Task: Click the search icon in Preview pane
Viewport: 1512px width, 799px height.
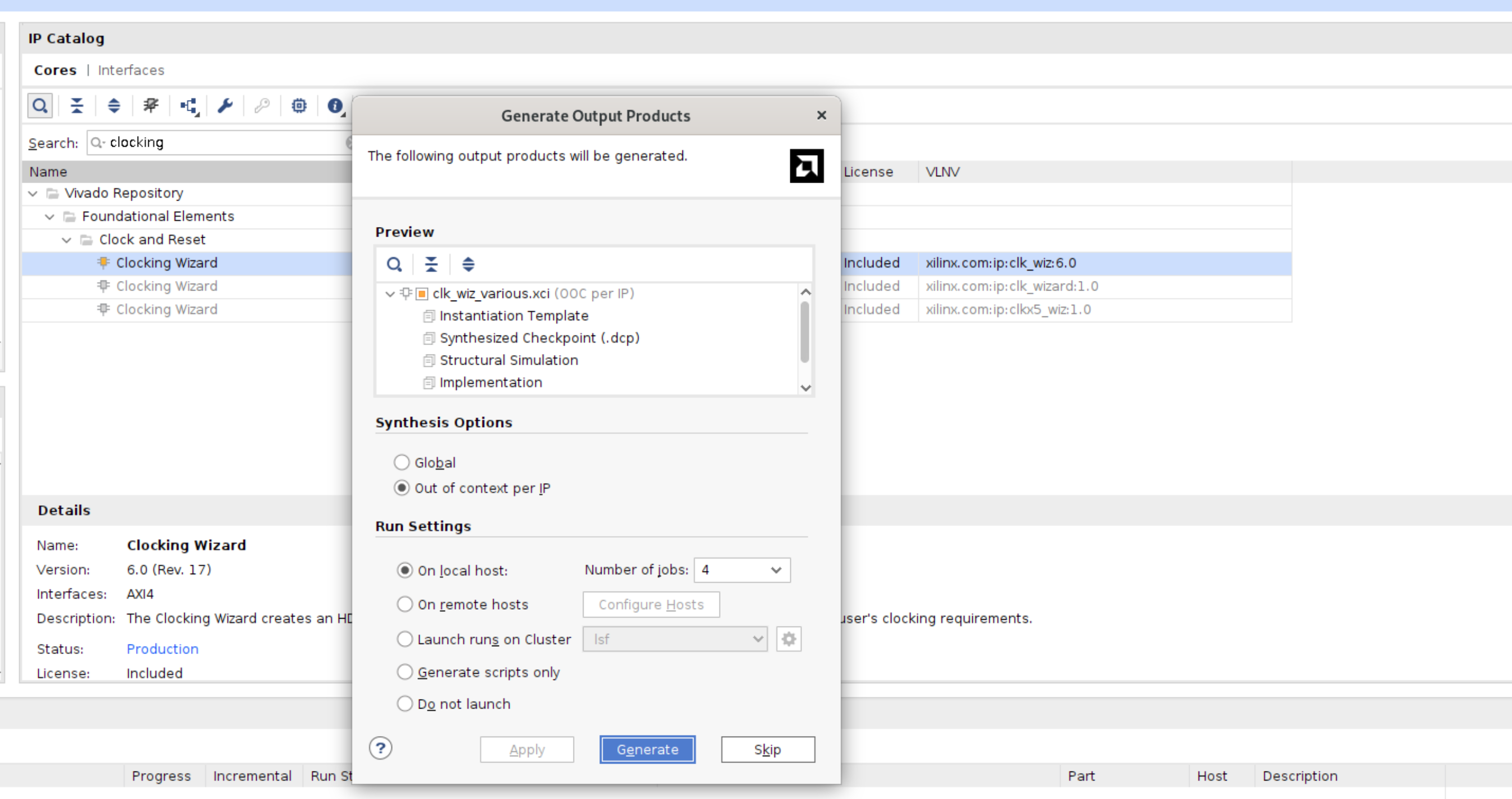Action: [394, 265]
